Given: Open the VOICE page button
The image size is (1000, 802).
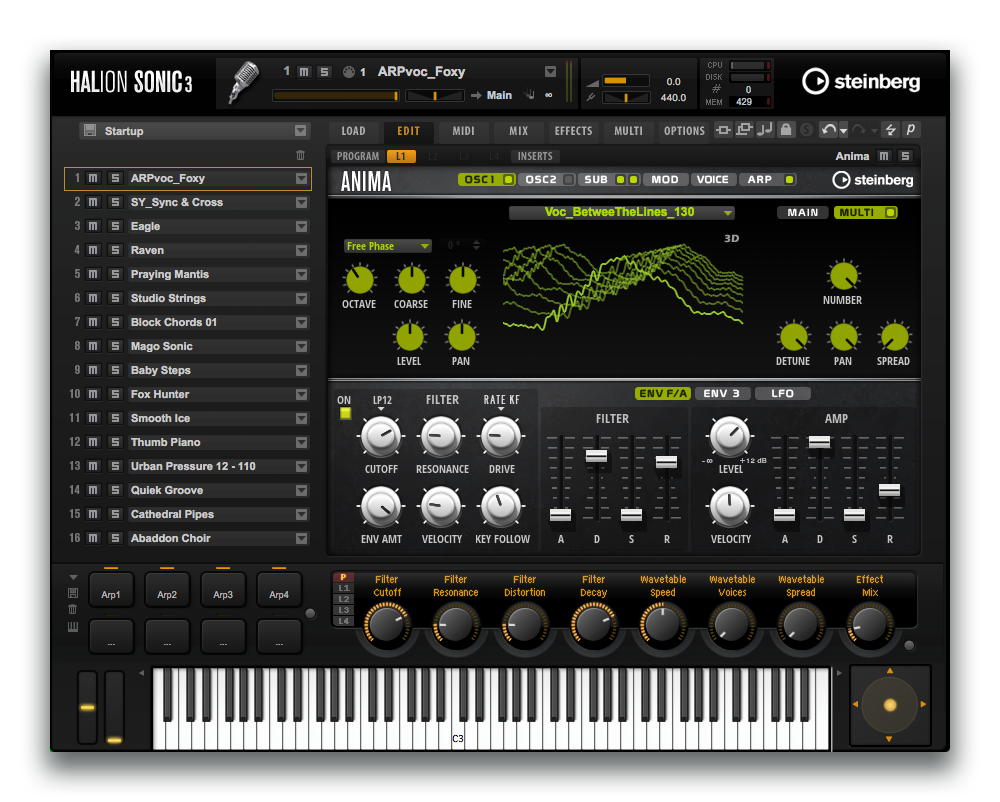Looking at the screenshot, I should [712, 180].
